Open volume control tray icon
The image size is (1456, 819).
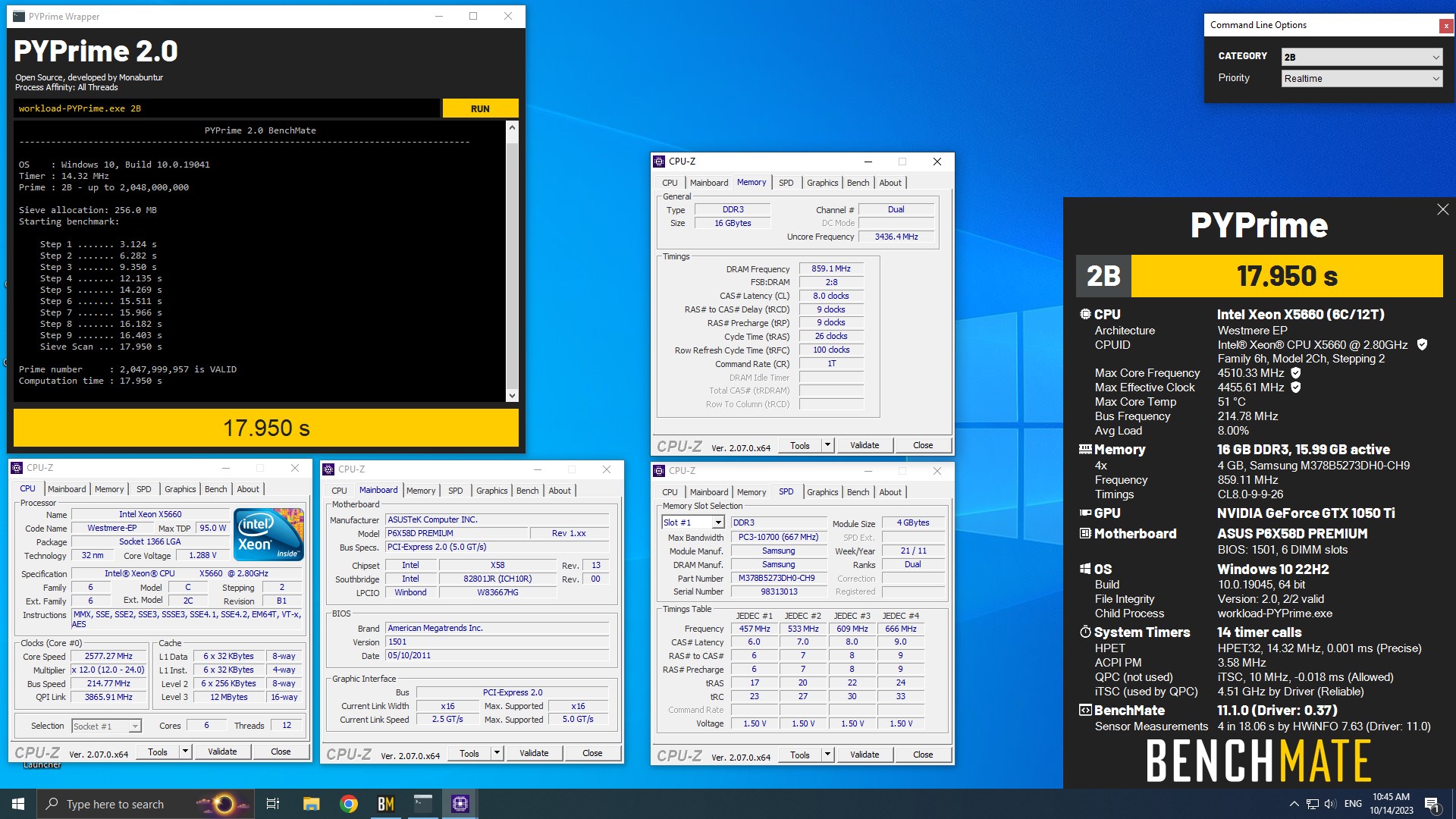(x=1330, y=804)
